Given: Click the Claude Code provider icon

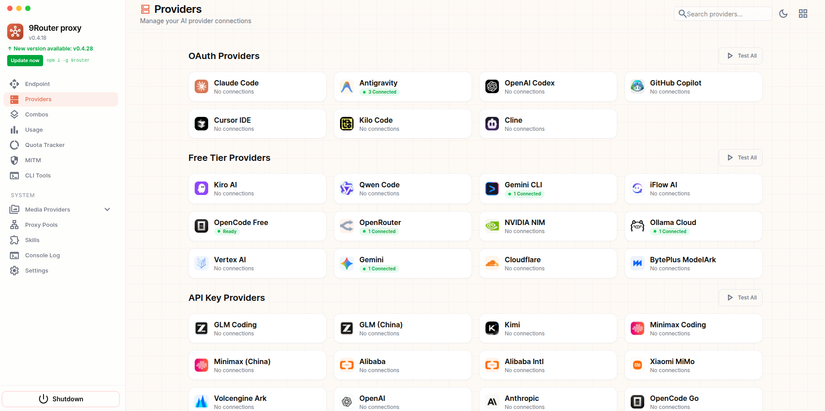Looking at the screenshot, I should coord(202,87).
